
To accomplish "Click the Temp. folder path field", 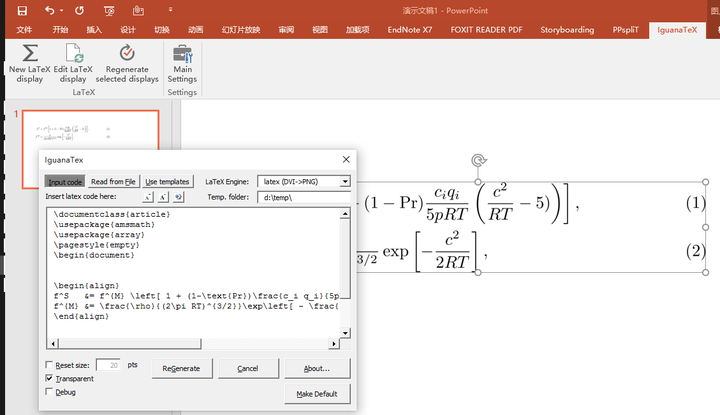I will [304, 197].
